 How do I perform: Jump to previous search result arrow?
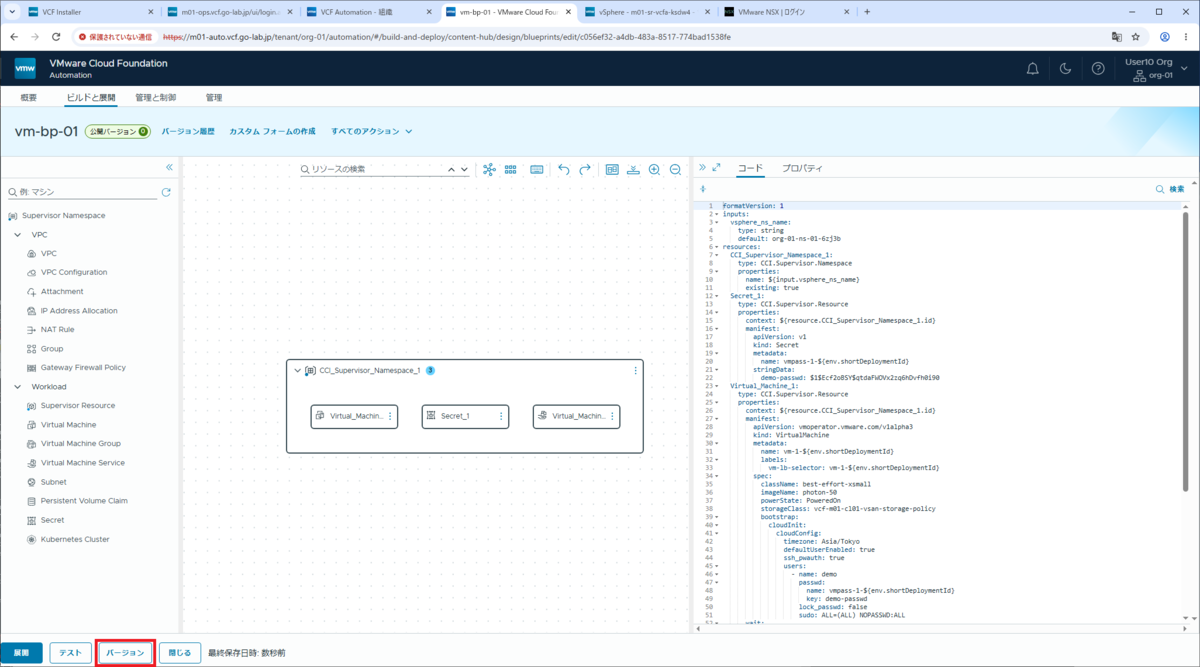451,170
